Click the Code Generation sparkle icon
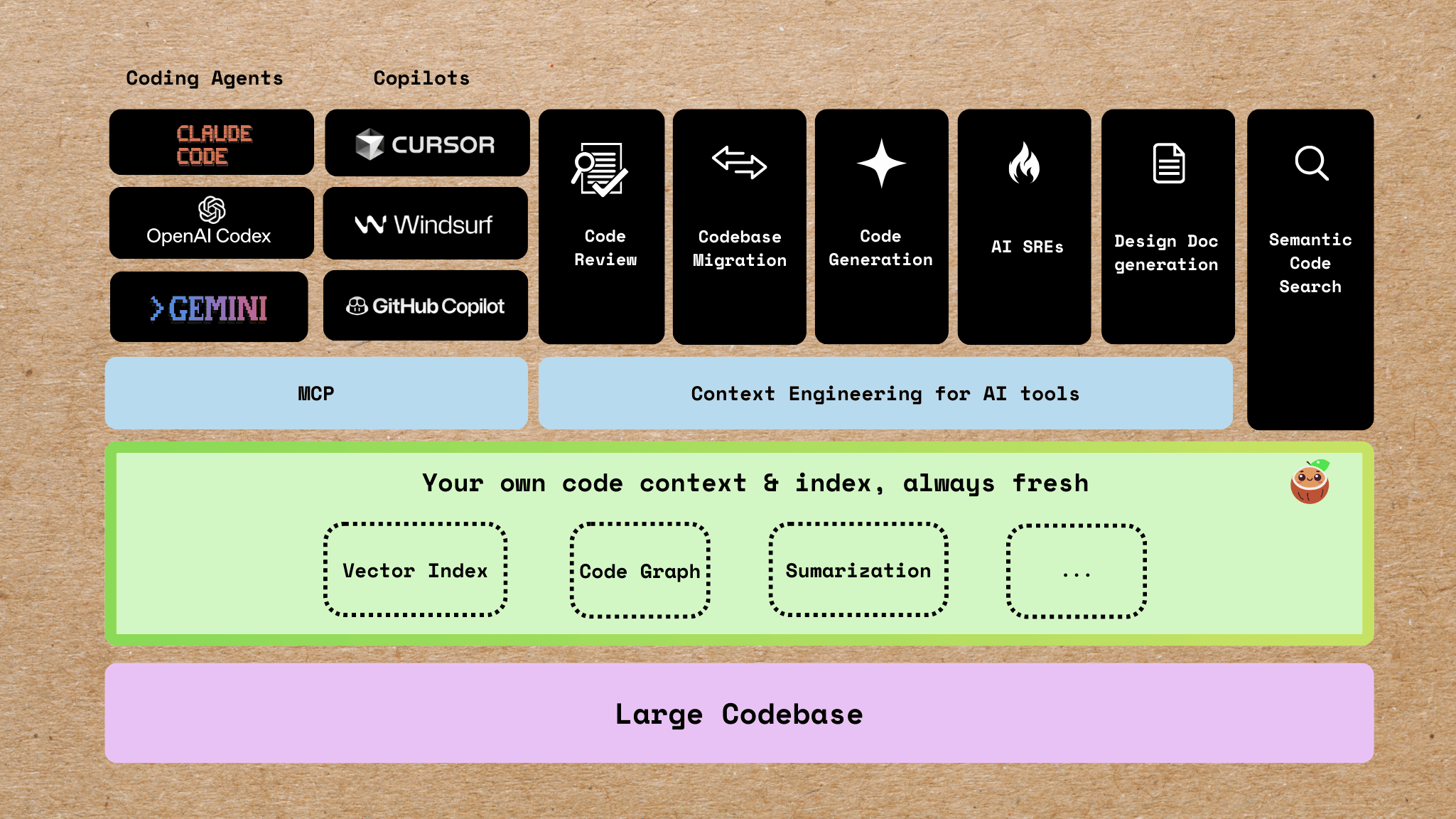Screen dimensions: 1456x819 (x=881, y=163)
